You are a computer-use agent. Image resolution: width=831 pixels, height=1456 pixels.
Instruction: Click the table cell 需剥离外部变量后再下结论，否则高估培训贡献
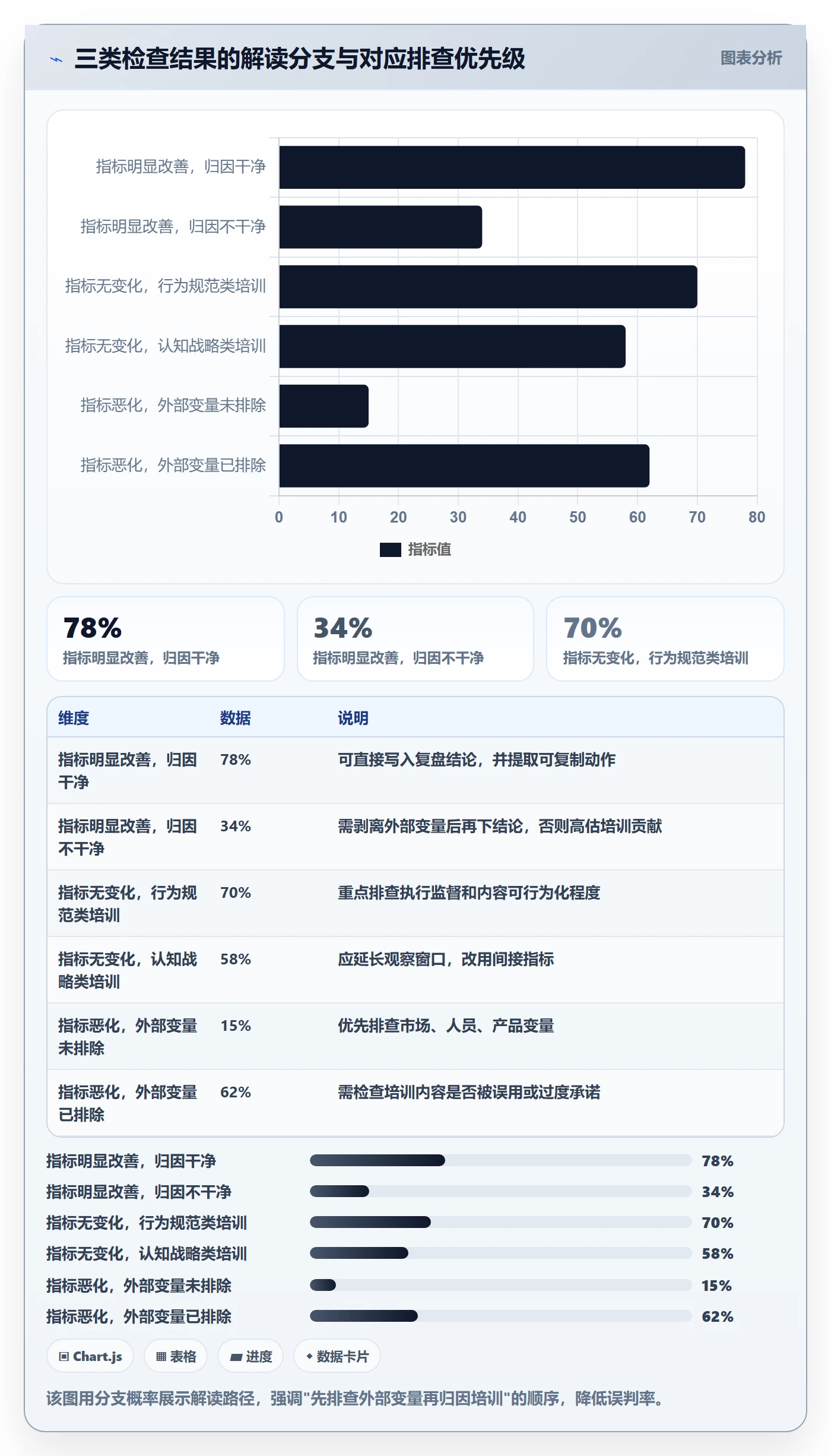click(x=500, y=826)
